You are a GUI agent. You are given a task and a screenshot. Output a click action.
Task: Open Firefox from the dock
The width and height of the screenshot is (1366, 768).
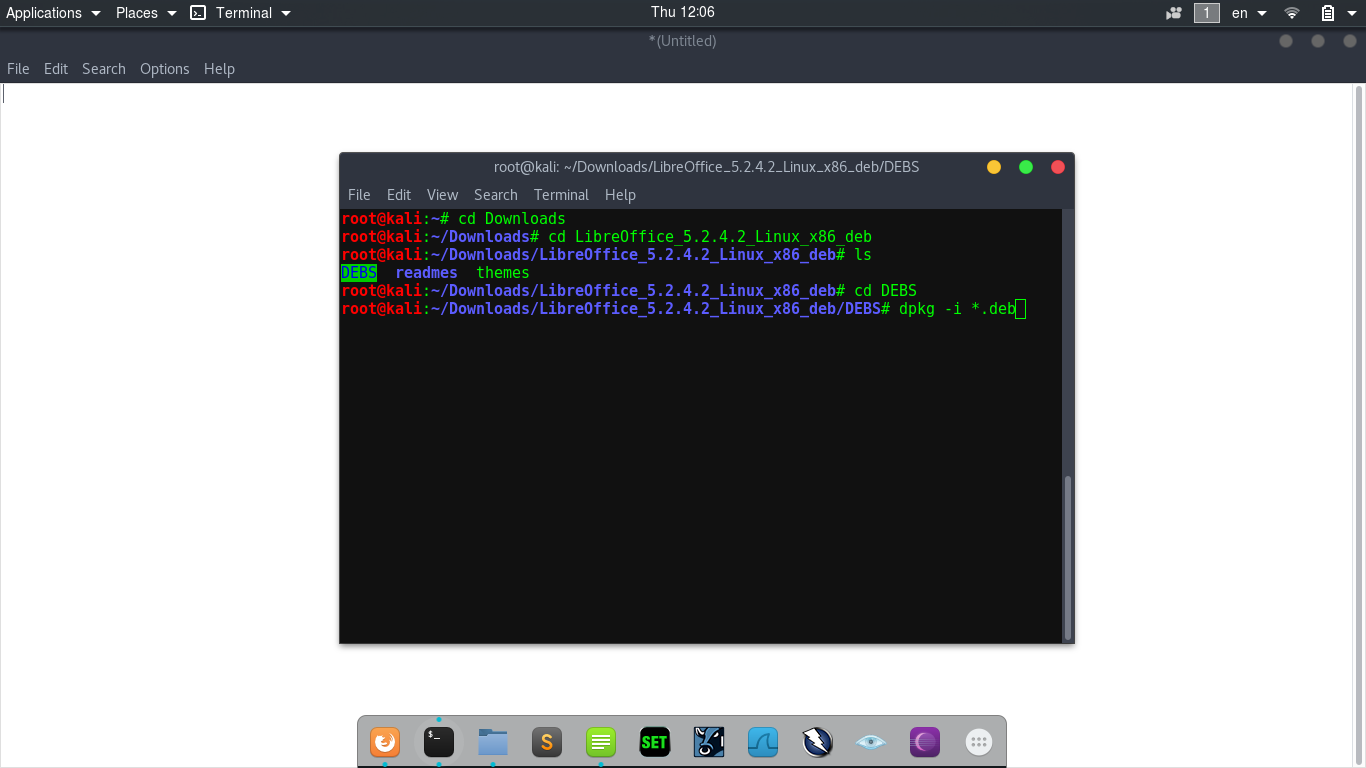[x=385, y=742]
